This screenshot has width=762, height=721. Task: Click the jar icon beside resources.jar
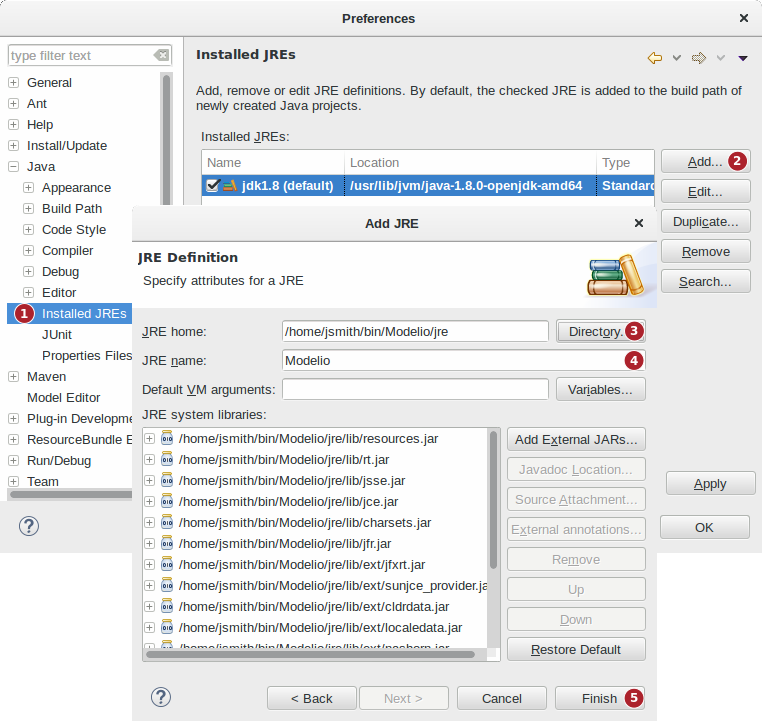(x=167, y=439)
